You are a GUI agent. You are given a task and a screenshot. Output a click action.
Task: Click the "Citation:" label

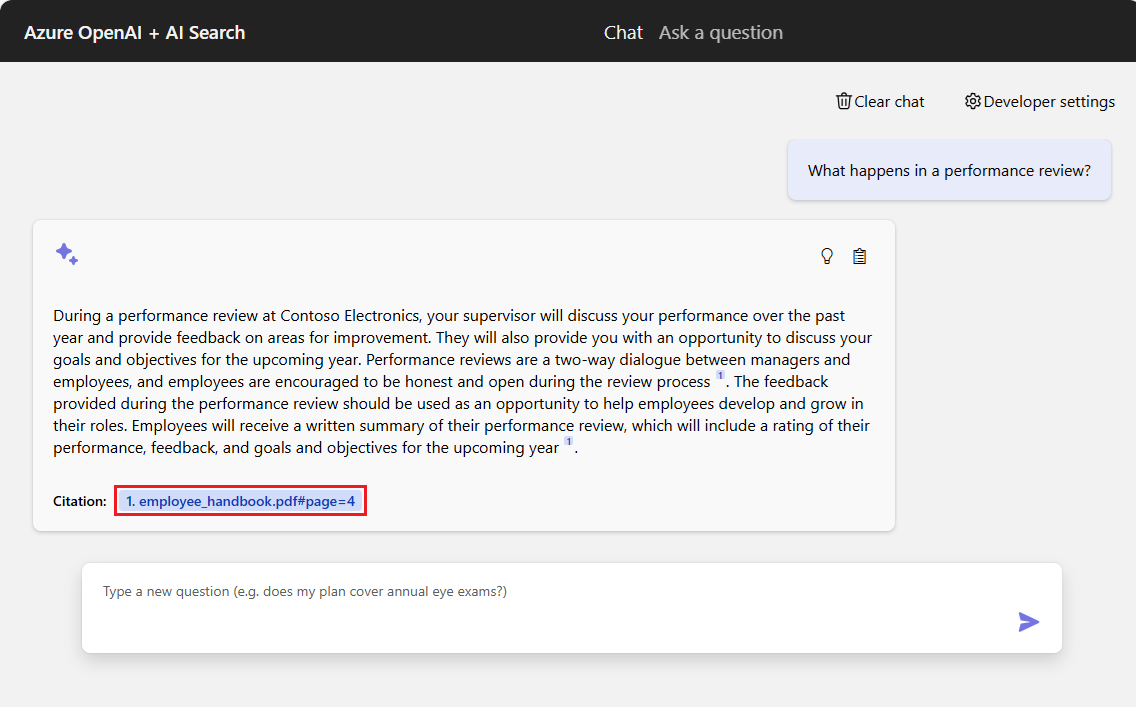pyautogui.click(x=80, y=501)
